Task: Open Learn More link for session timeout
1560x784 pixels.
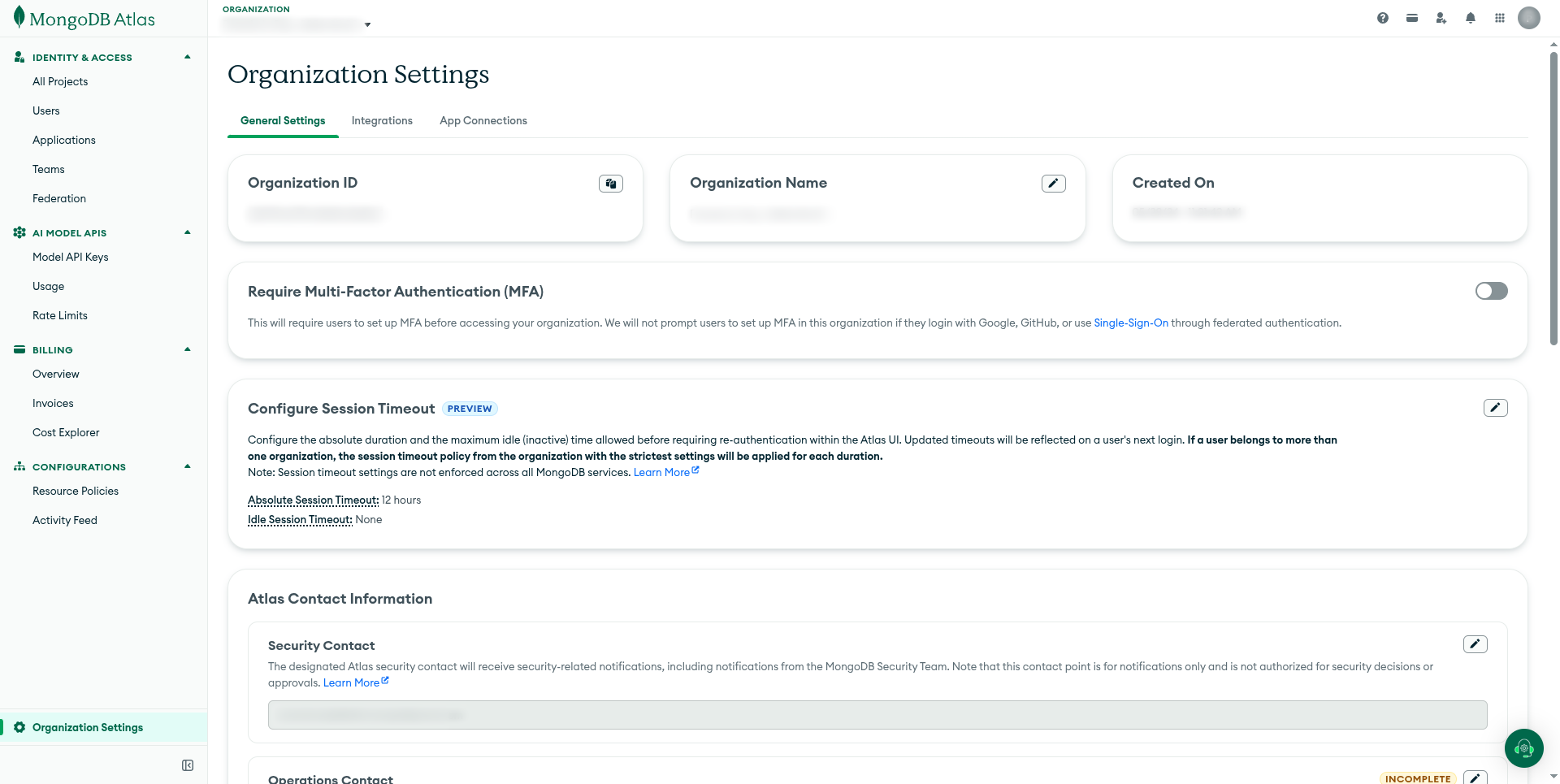Action: pos(666,472)
